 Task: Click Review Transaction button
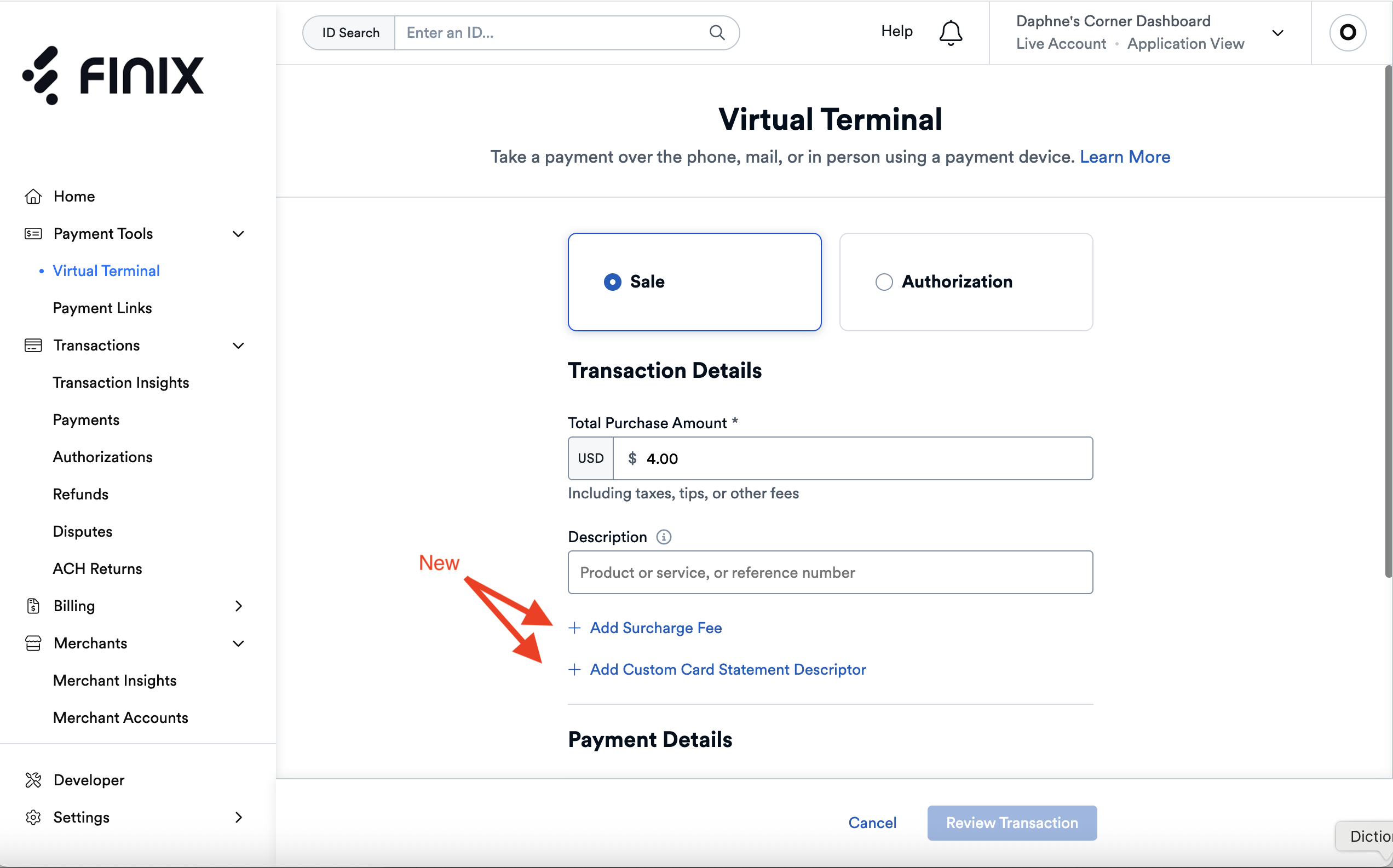point(1011,823)
